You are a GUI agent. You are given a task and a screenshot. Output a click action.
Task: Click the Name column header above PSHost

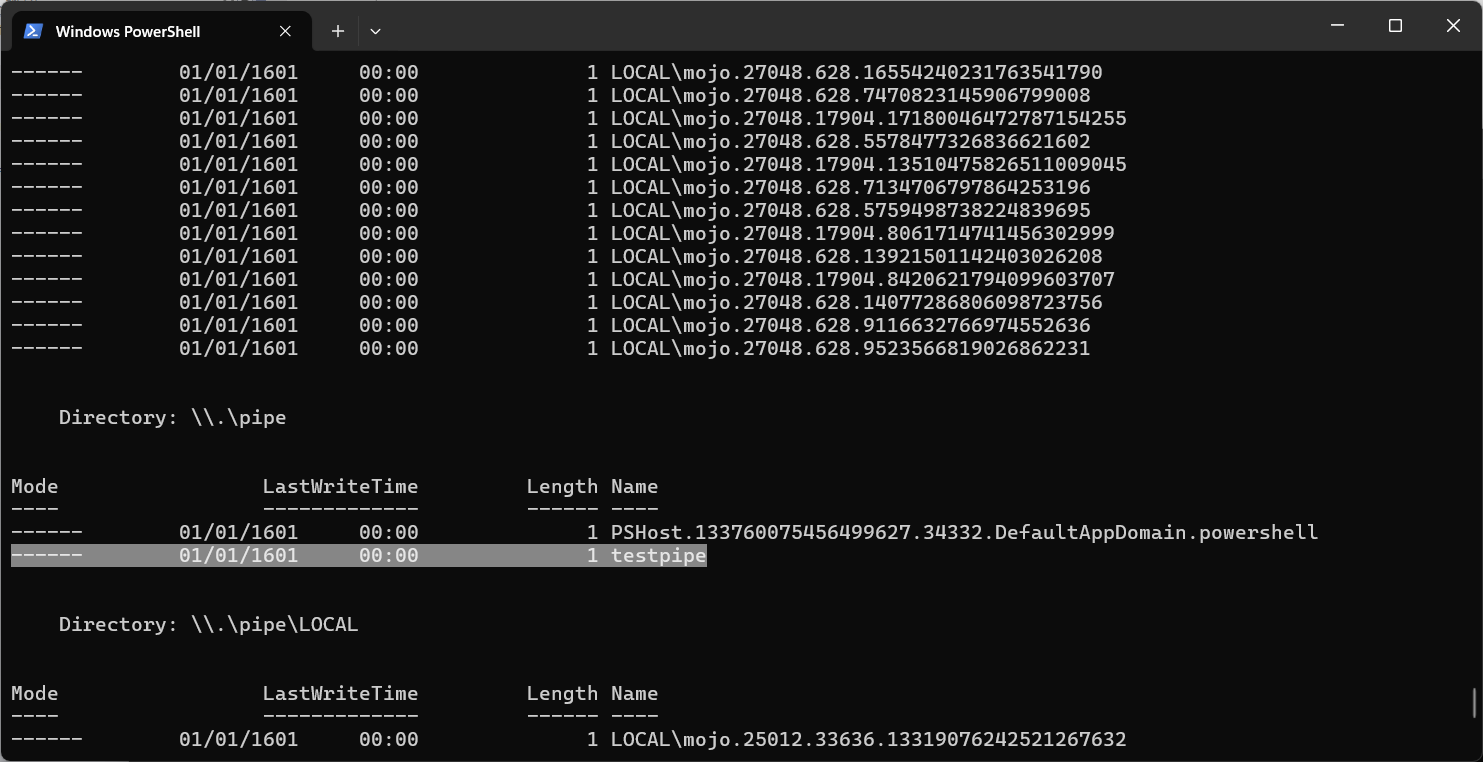point(634,486)
